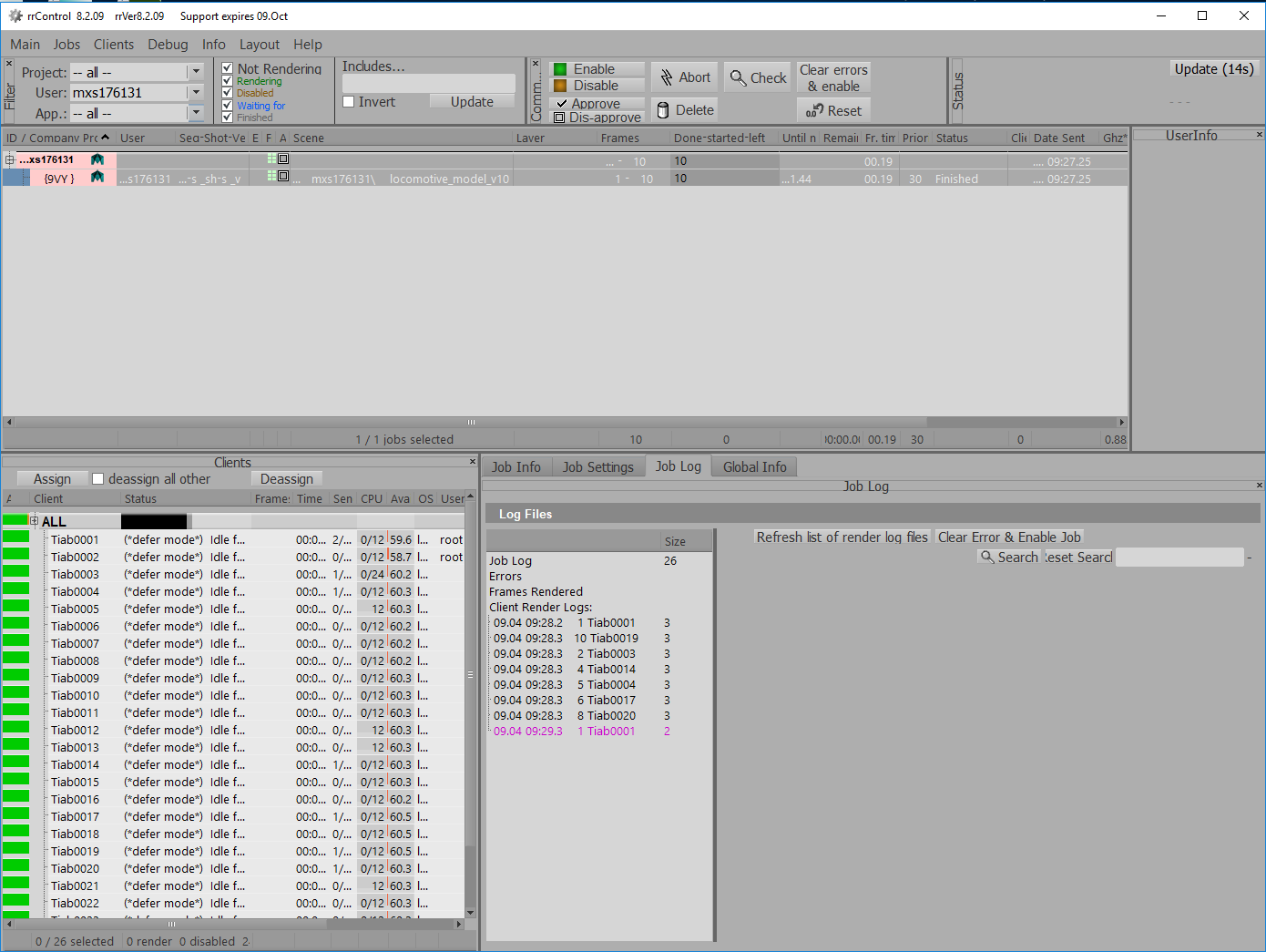Click the Check magnifier icon
The height and width of the screenshot is (952, 1266).
tap(739, 77)
